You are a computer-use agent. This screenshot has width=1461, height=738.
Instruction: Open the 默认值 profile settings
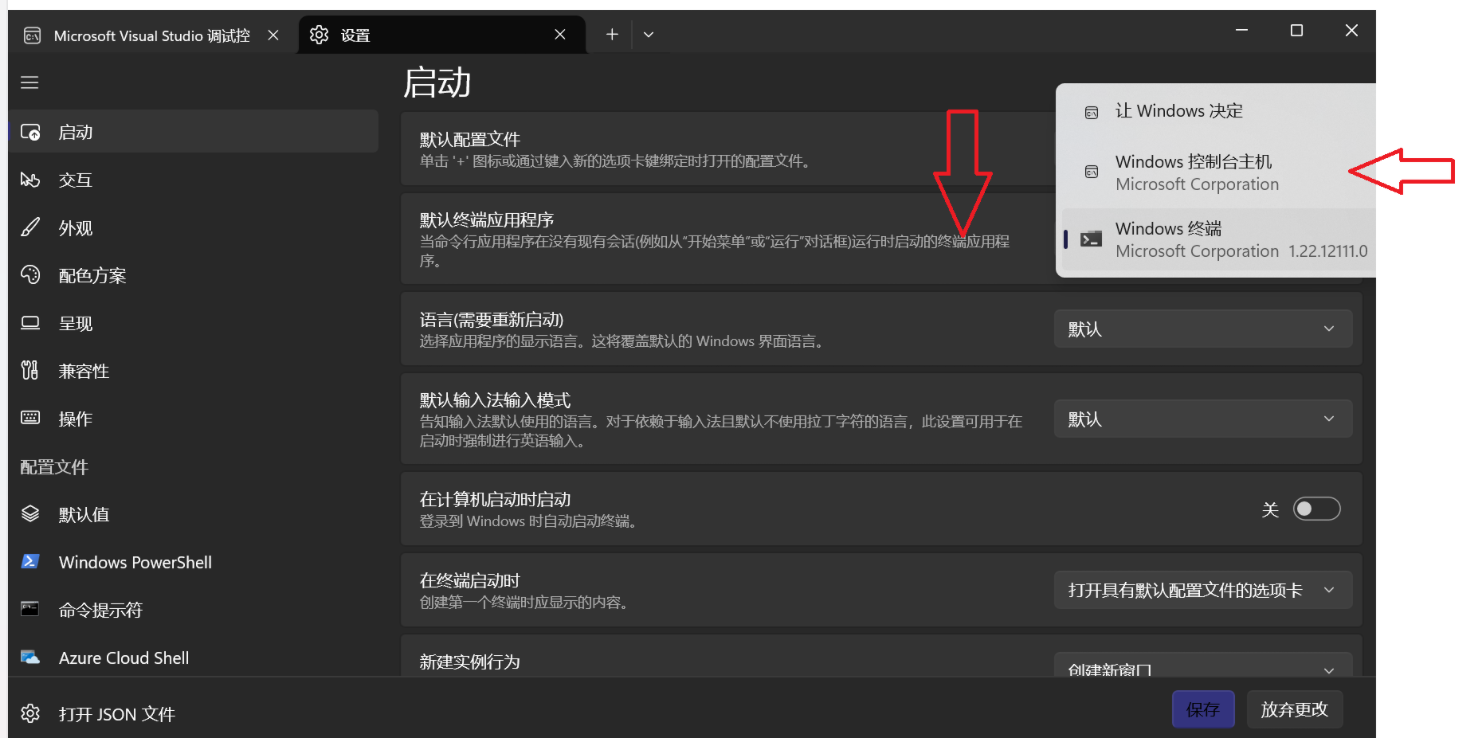click(193, 514)
